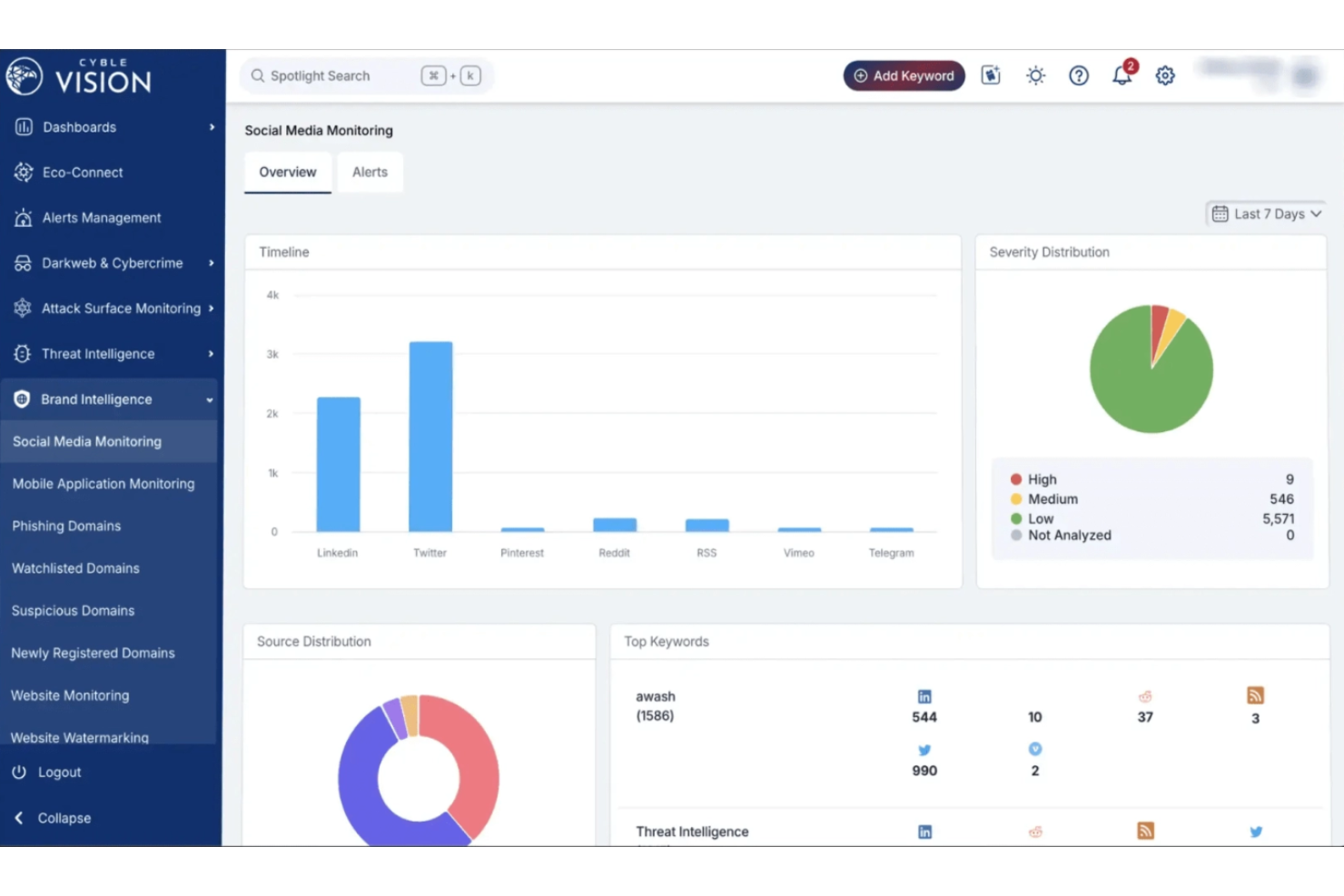Click the Eco-Connect icon
The width and height of the screenshot is (1344, 896).
(24, 172)
